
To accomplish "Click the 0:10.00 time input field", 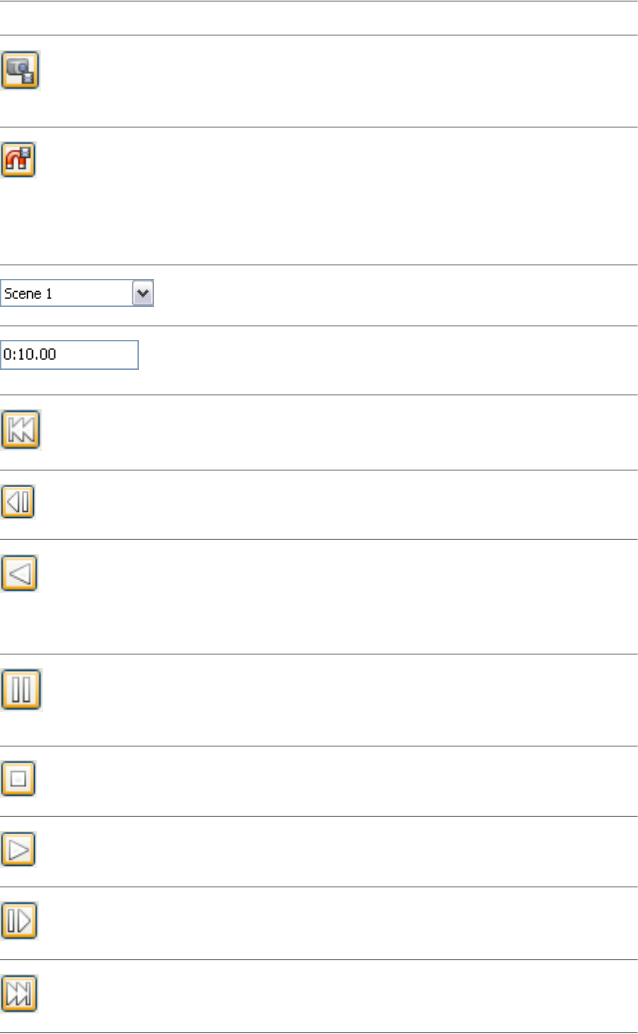I will click(69, 355).
